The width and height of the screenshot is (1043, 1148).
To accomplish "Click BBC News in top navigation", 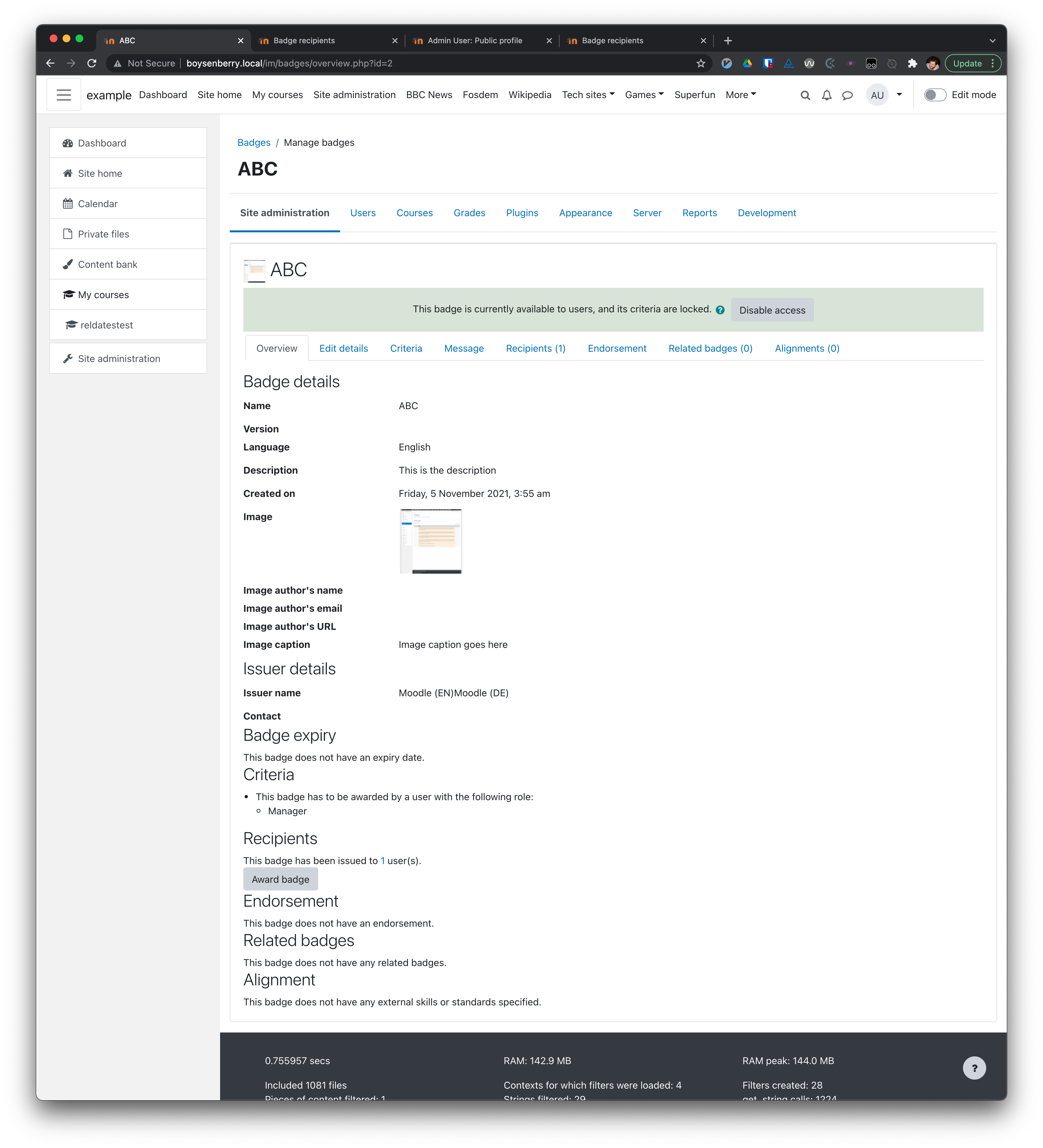I will [429, 95].
